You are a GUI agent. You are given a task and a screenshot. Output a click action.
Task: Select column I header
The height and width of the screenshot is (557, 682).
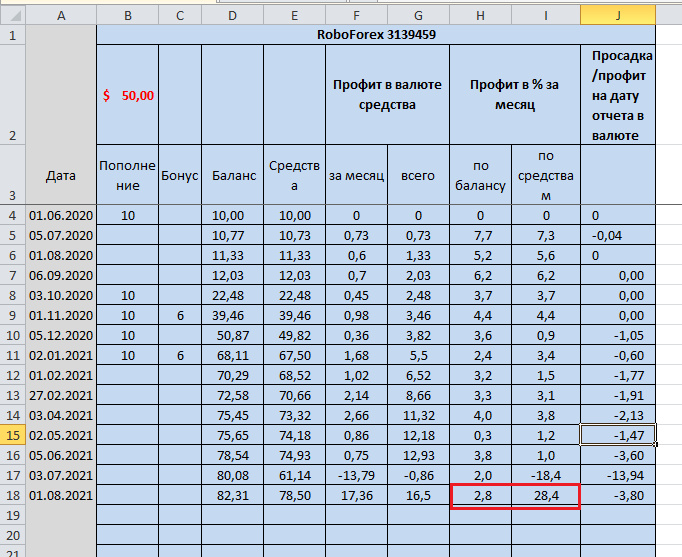click(x=546, y=16)
